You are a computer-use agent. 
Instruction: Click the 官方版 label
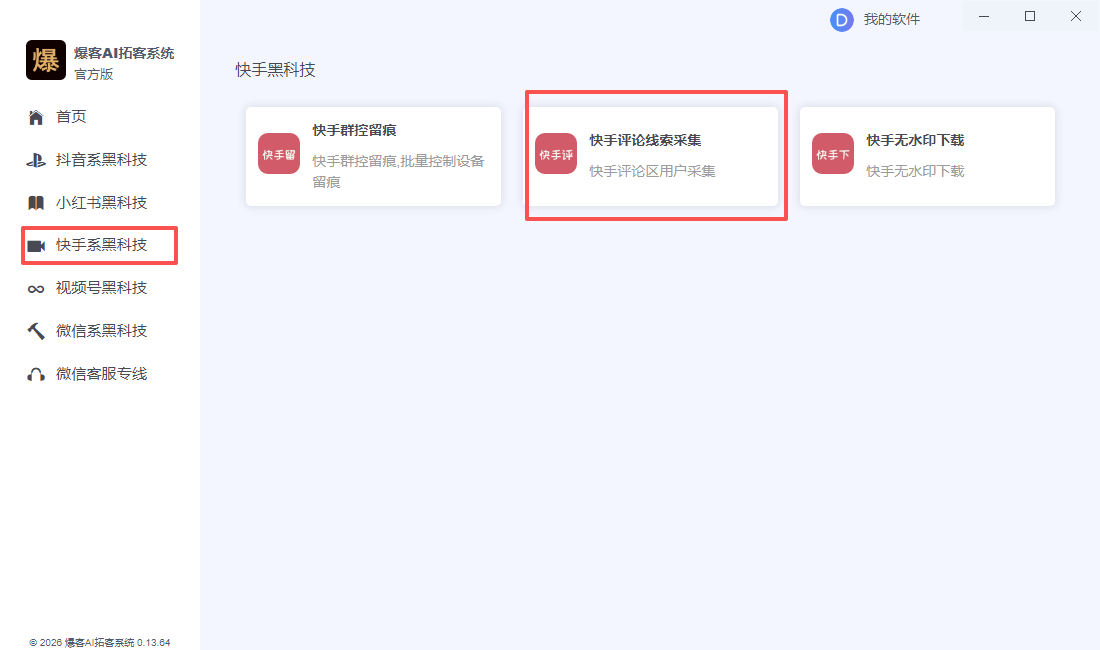click(x=94, y=74)
